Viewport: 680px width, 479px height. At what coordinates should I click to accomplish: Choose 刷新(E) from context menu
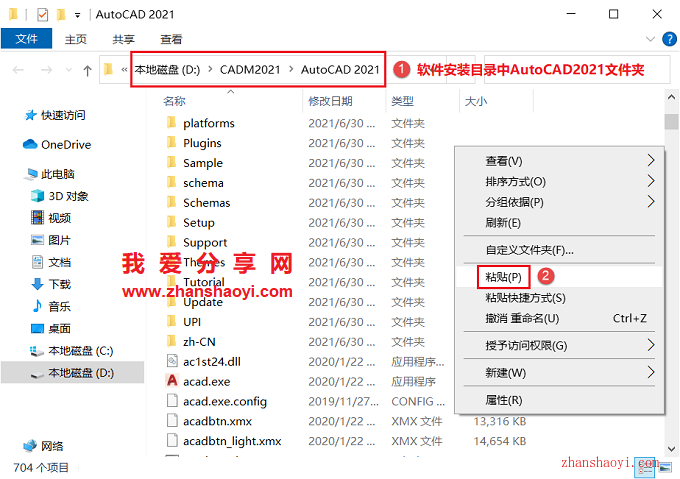[559, 223]
